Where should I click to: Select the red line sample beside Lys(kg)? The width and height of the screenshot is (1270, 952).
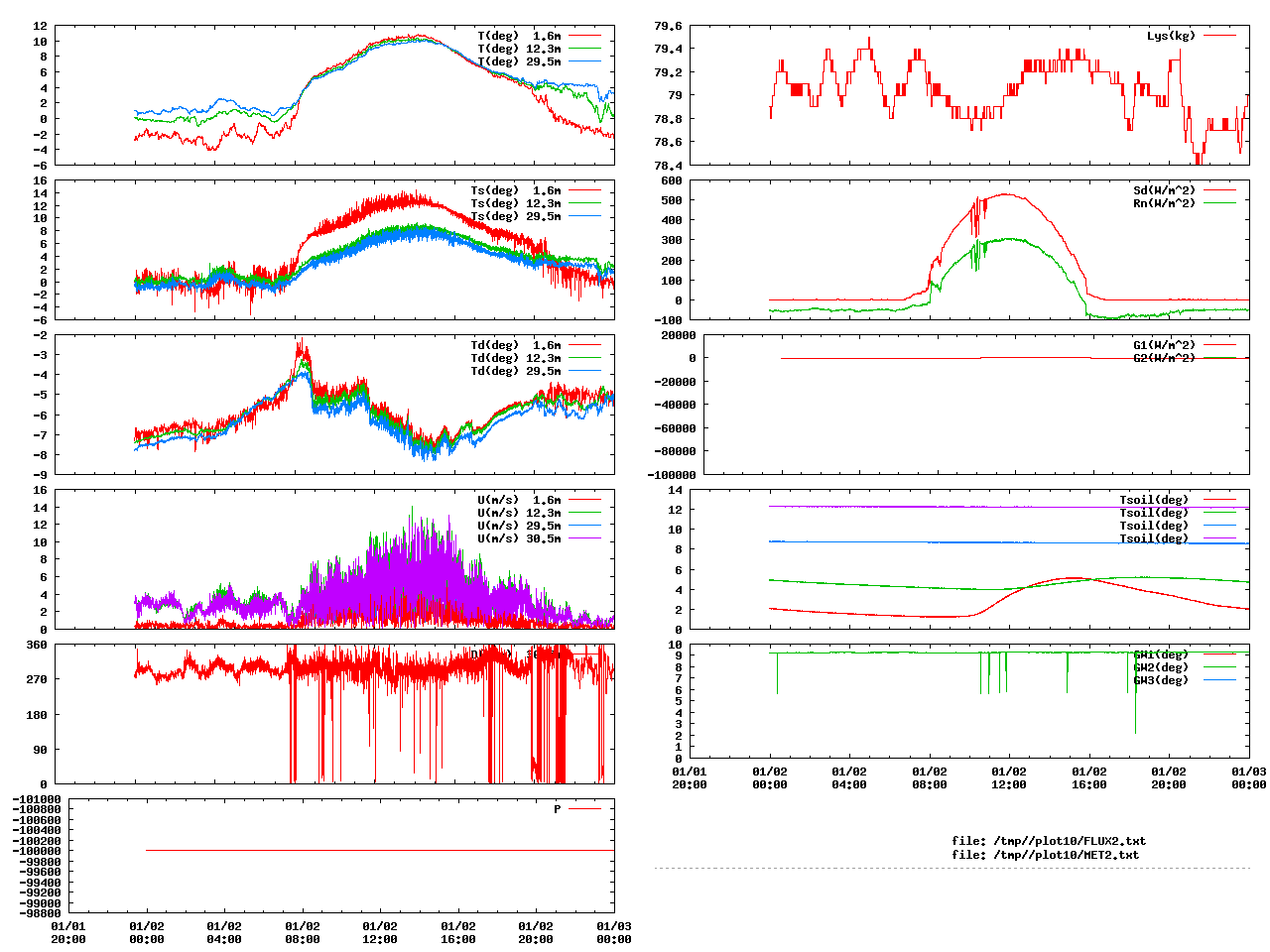1219,36
